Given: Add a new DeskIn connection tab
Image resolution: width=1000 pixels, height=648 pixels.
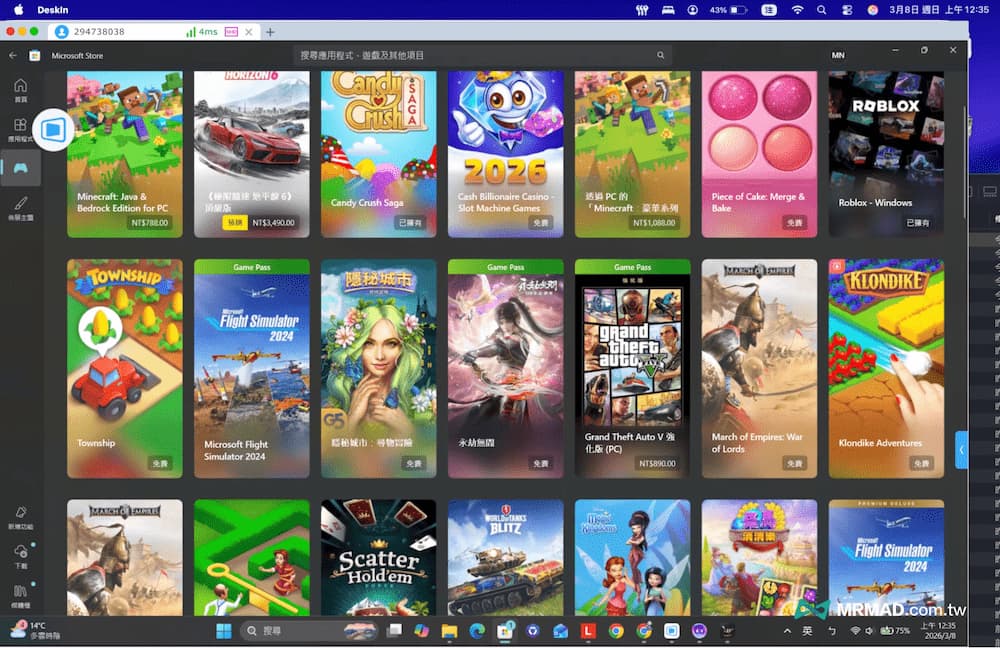Looking at the screenshot, I should pyautogui.click(x=270, y=32).
